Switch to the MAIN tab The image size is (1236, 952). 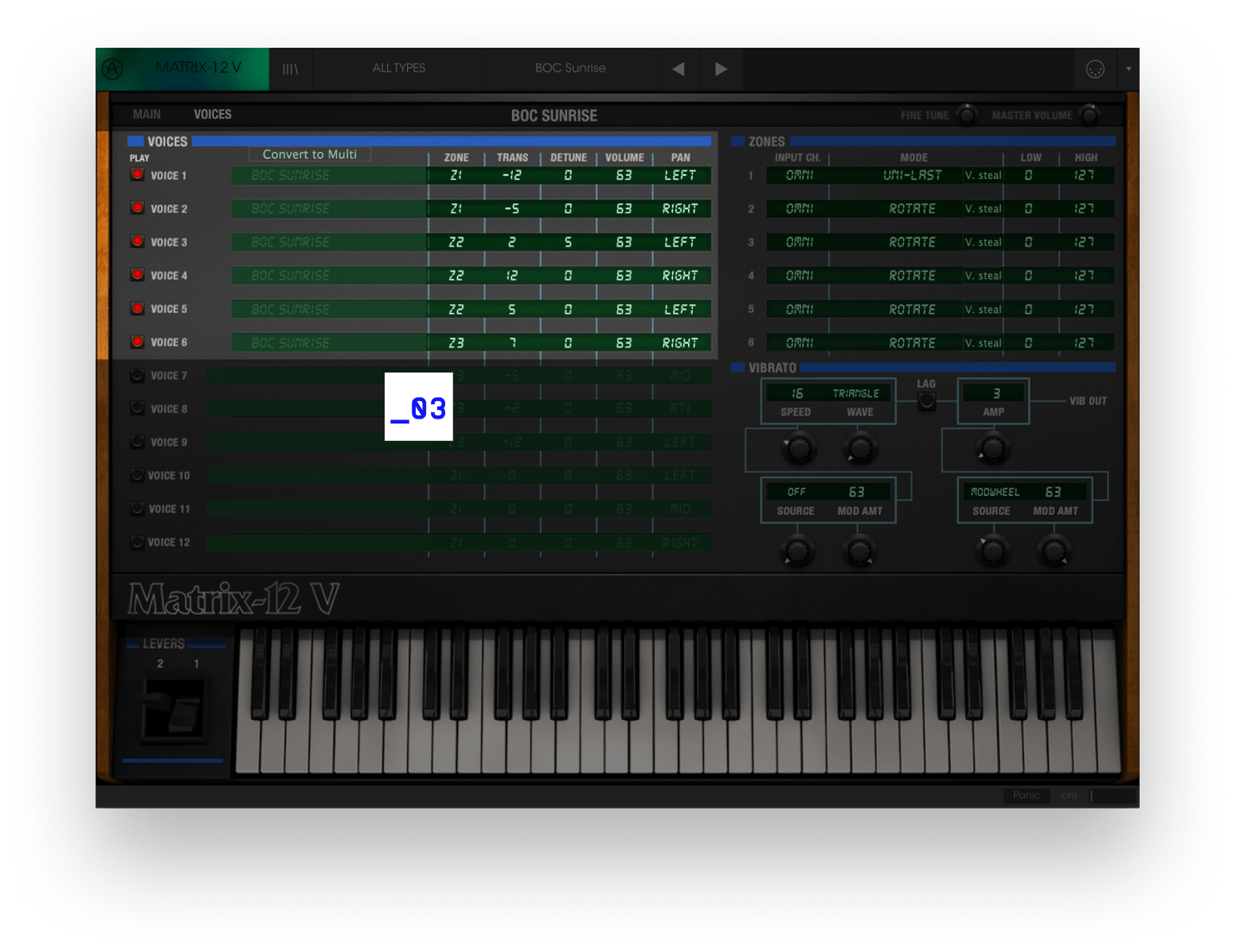tap(147, 115)
